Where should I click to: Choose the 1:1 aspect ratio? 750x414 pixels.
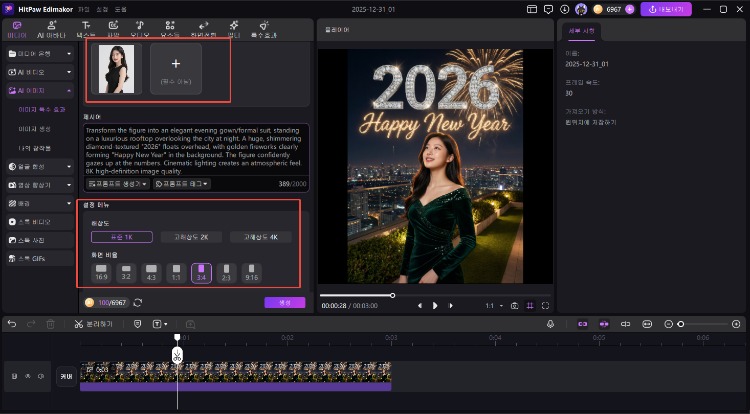tap(176, 273)
